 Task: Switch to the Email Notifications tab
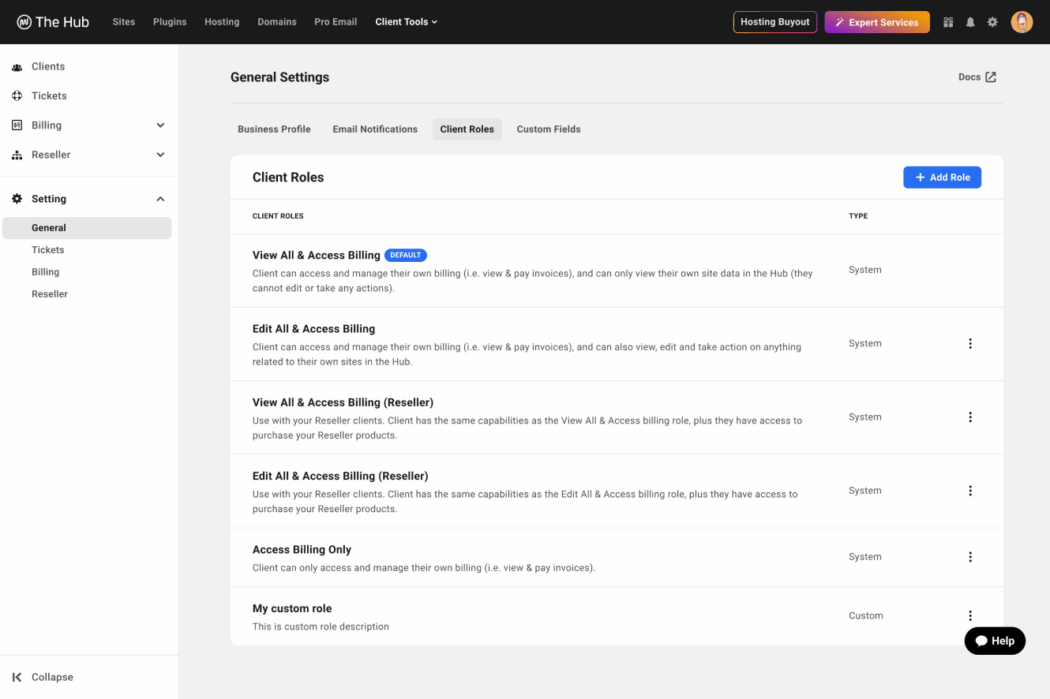375,129
